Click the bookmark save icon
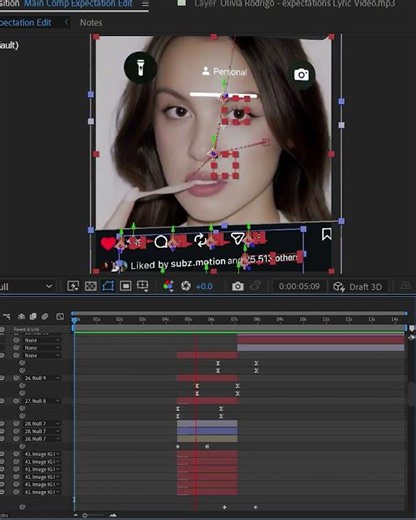The width and height of the screenshot is (416, 520). [327, 234]
